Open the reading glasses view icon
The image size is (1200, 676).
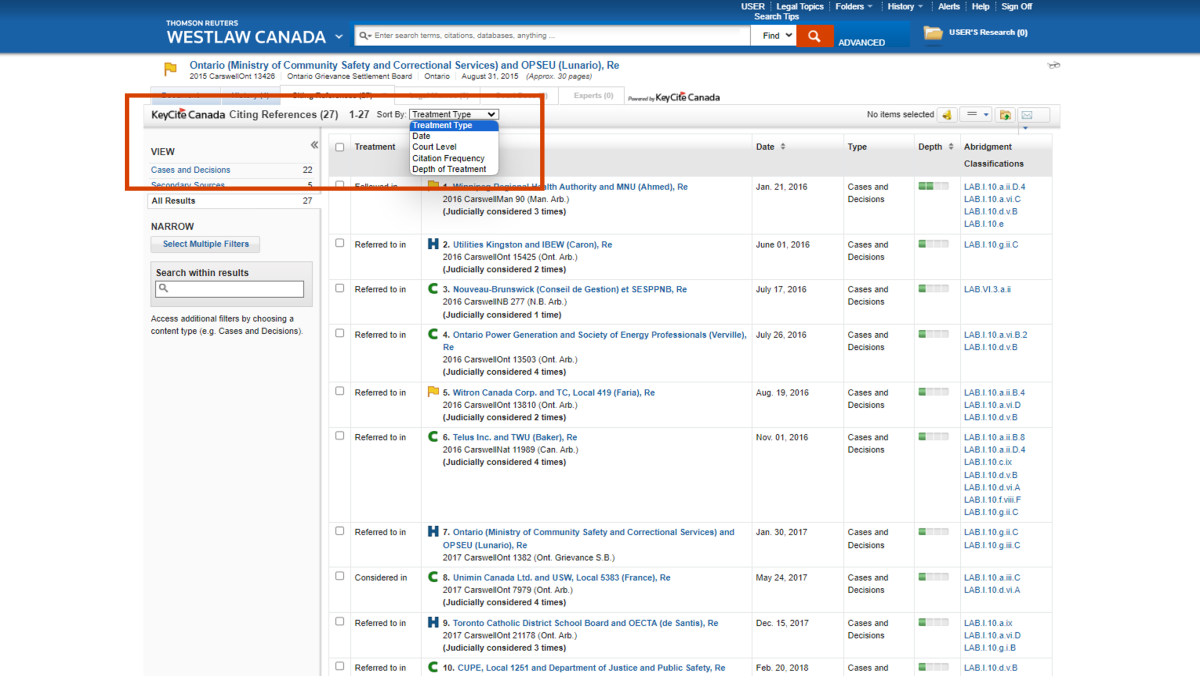click(1053, 65)
